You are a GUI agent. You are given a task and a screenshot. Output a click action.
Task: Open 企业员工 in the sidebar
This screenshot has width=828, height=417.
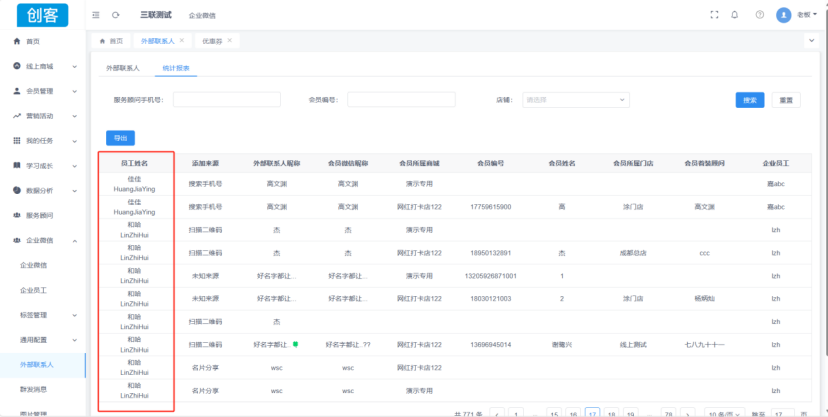point(35,290)
